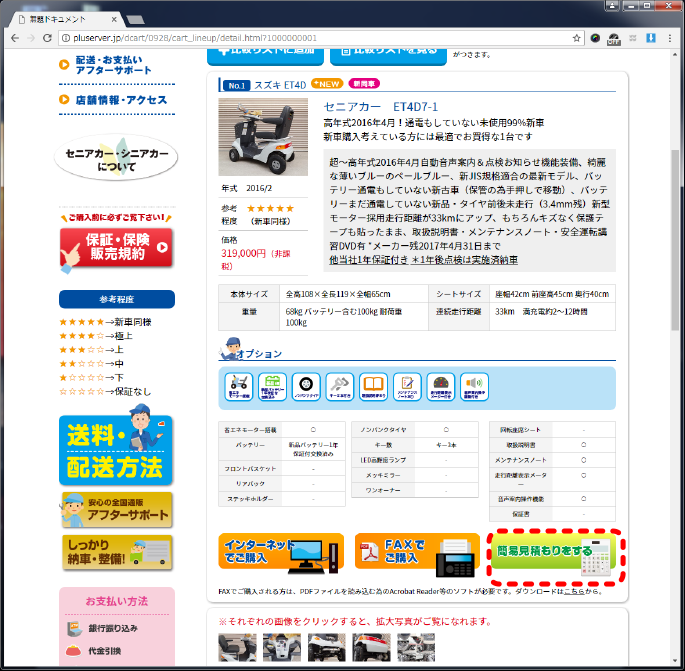The image size is (685, 671).
Task: Click the keys option icon
Action: (x=339, y=387)
